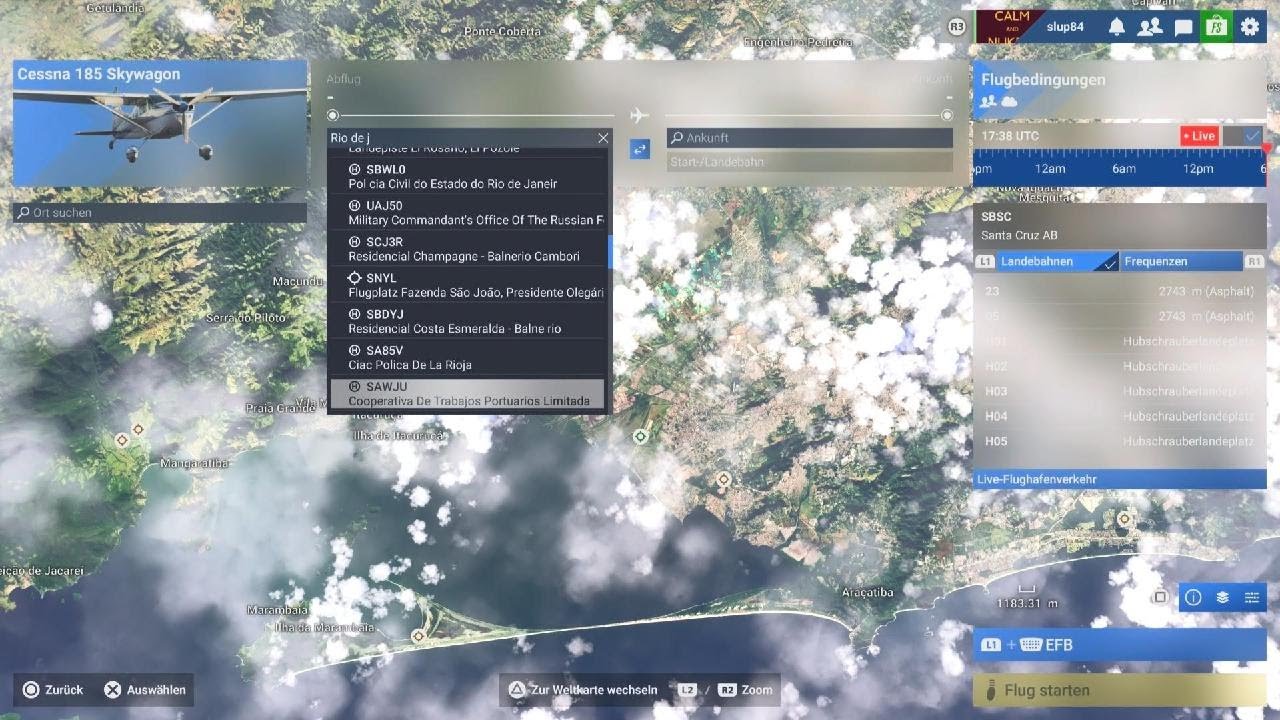The image size is (1280, 720).
Task: Swap departure and arrival airports
Action: [640, 148]
